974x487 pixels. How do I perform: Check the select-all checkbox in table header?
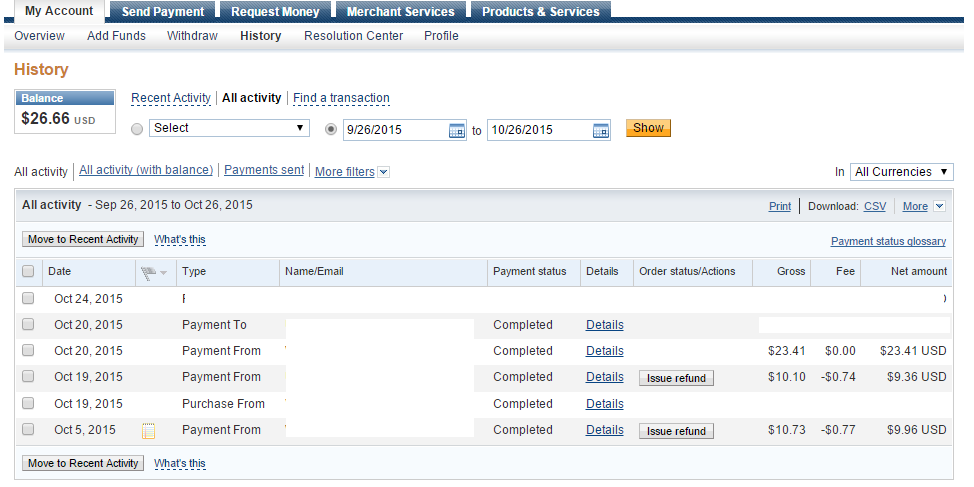coord(28,271)
